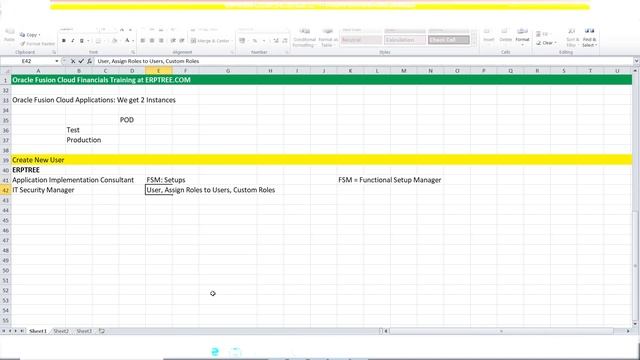
Task: Launch the Font dialog box
Action: tap(133, 52)
